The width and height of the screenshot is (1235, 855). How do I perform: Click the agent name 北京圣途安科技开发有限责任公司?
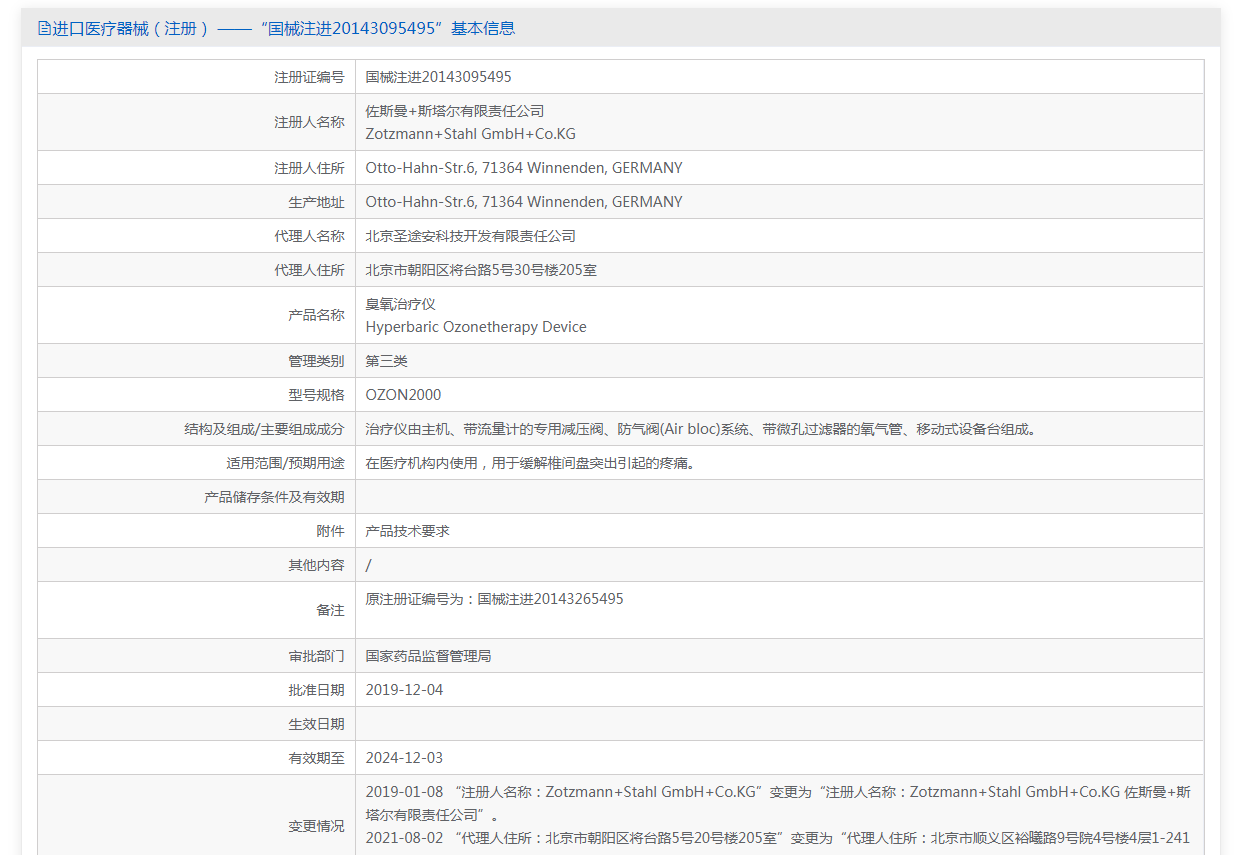pyautogui.click(x=471, y=236)
